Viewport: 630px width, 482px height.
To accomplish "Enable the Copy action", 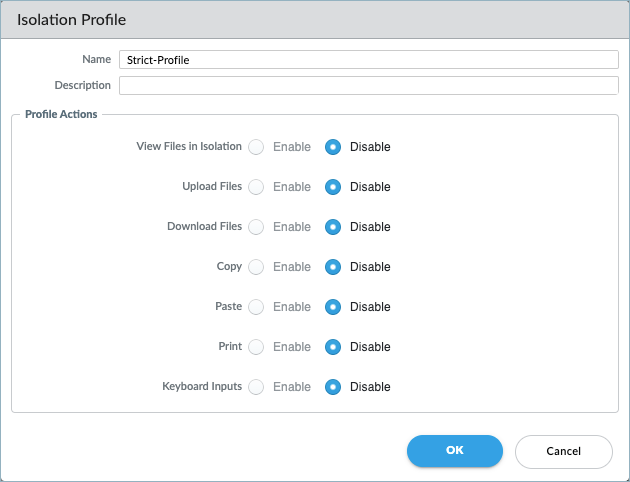I will coord(256,267).
